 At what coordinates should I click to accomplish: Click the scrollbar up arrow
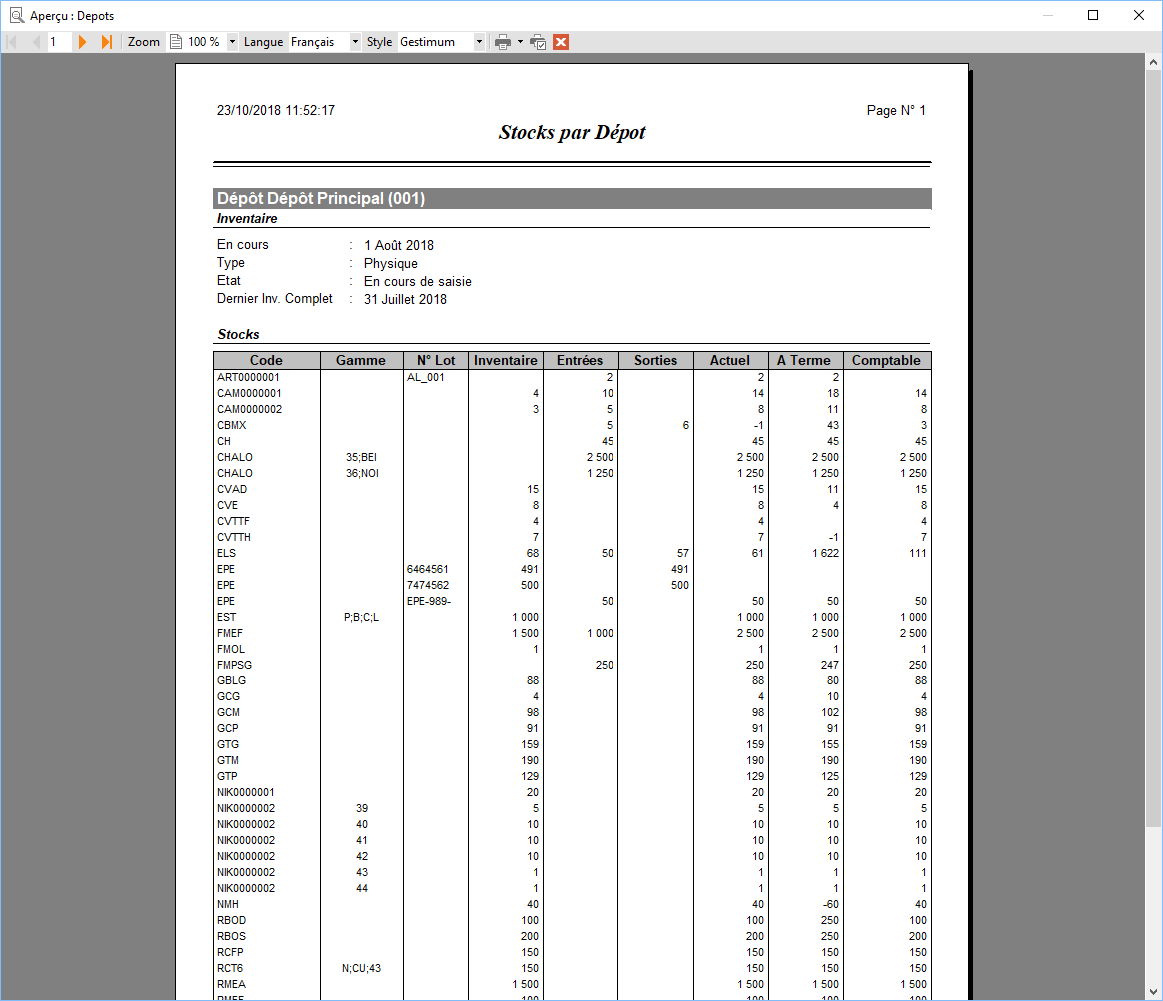pyautogui.click(x=1153, y=62)
